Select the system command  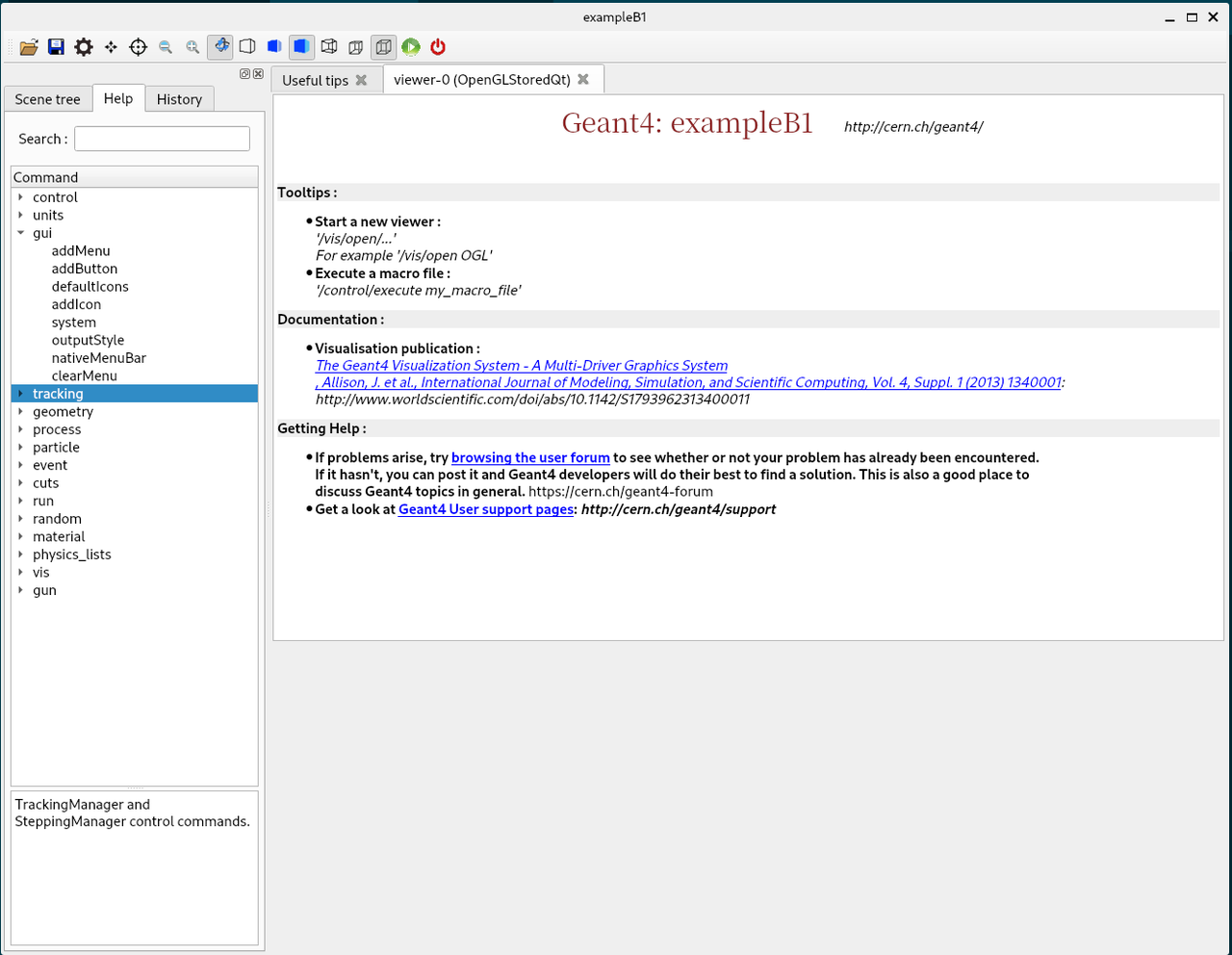pyautogui.click(x=74, y=322)
